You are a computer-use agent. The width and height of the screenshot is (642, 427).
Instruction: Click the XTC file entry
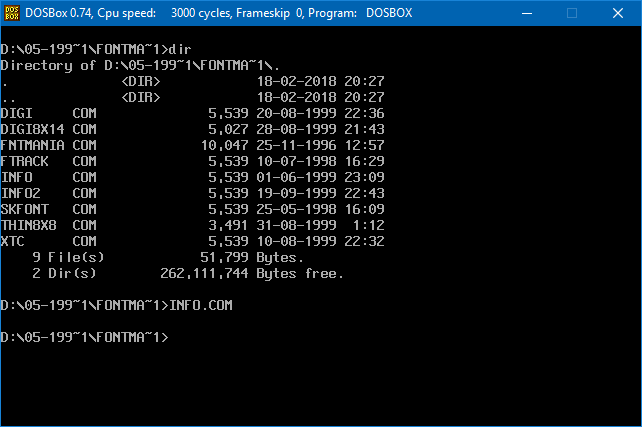coord(12,241)
